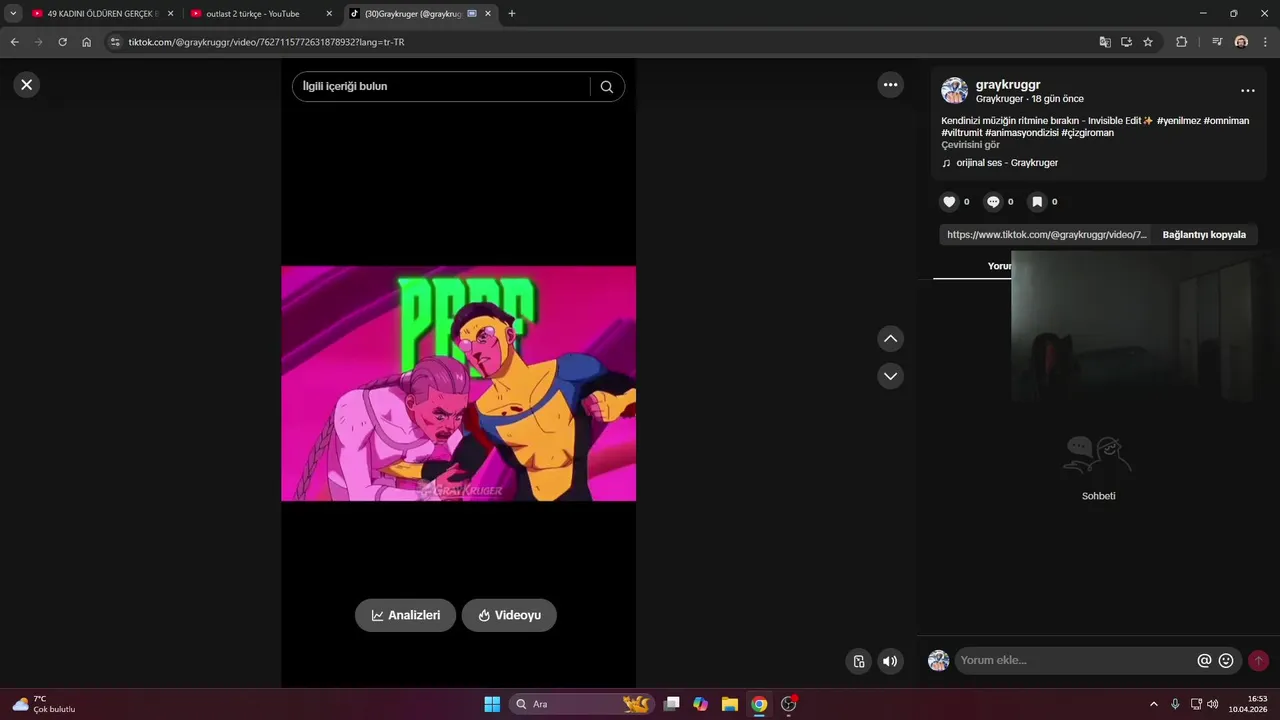Open Chrome profile avatar
The height and width of the screenshot is (720, 1280).
pos(1241,42)
